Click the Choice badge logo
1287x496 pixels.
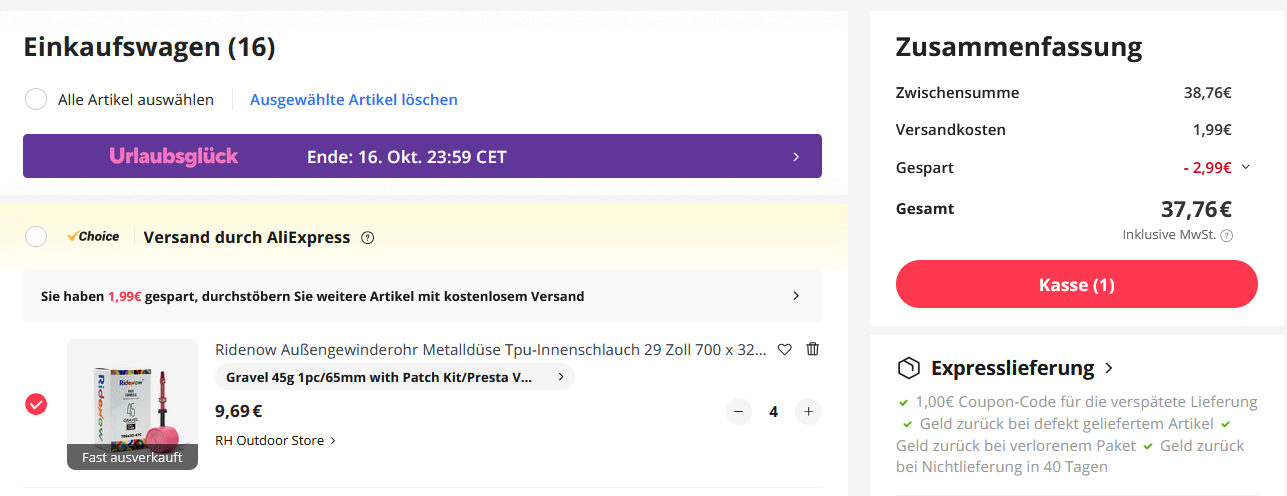point(93,237)
